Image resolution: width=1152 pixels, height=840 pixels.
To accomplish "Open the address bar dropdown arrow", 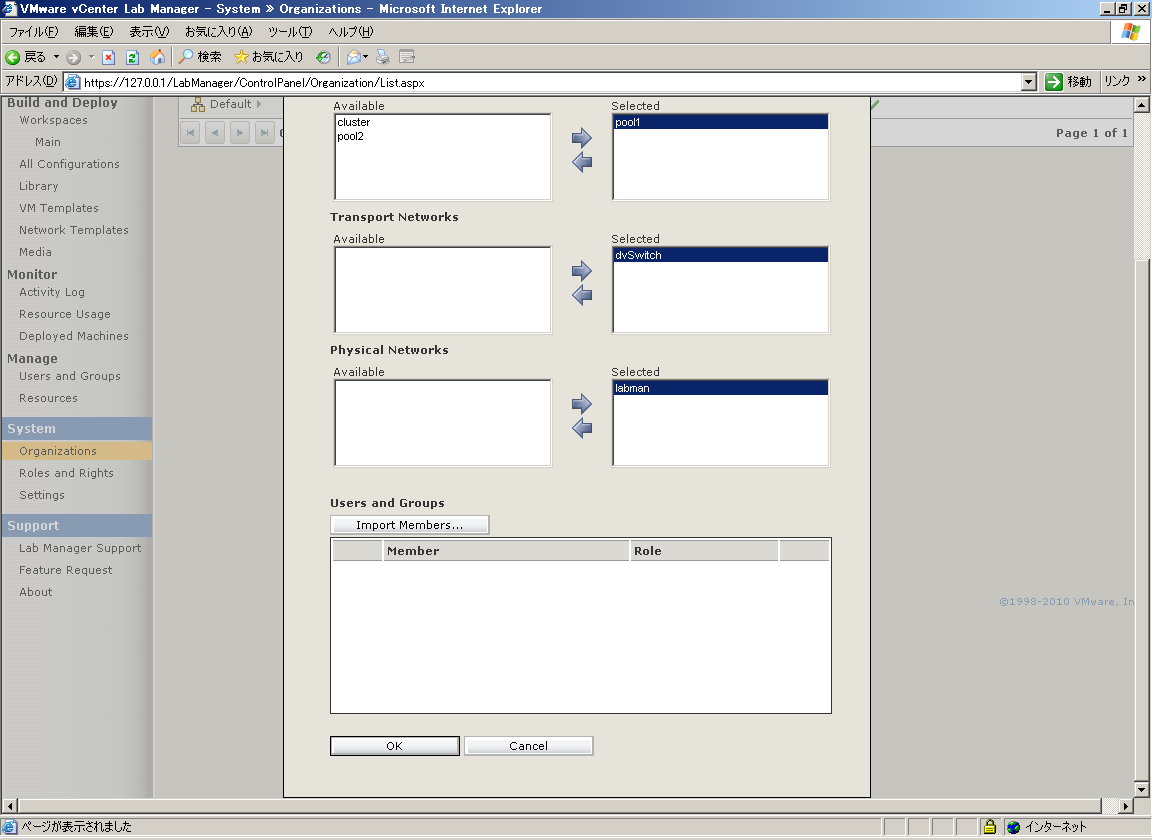I will click(x=1029, y=82).
